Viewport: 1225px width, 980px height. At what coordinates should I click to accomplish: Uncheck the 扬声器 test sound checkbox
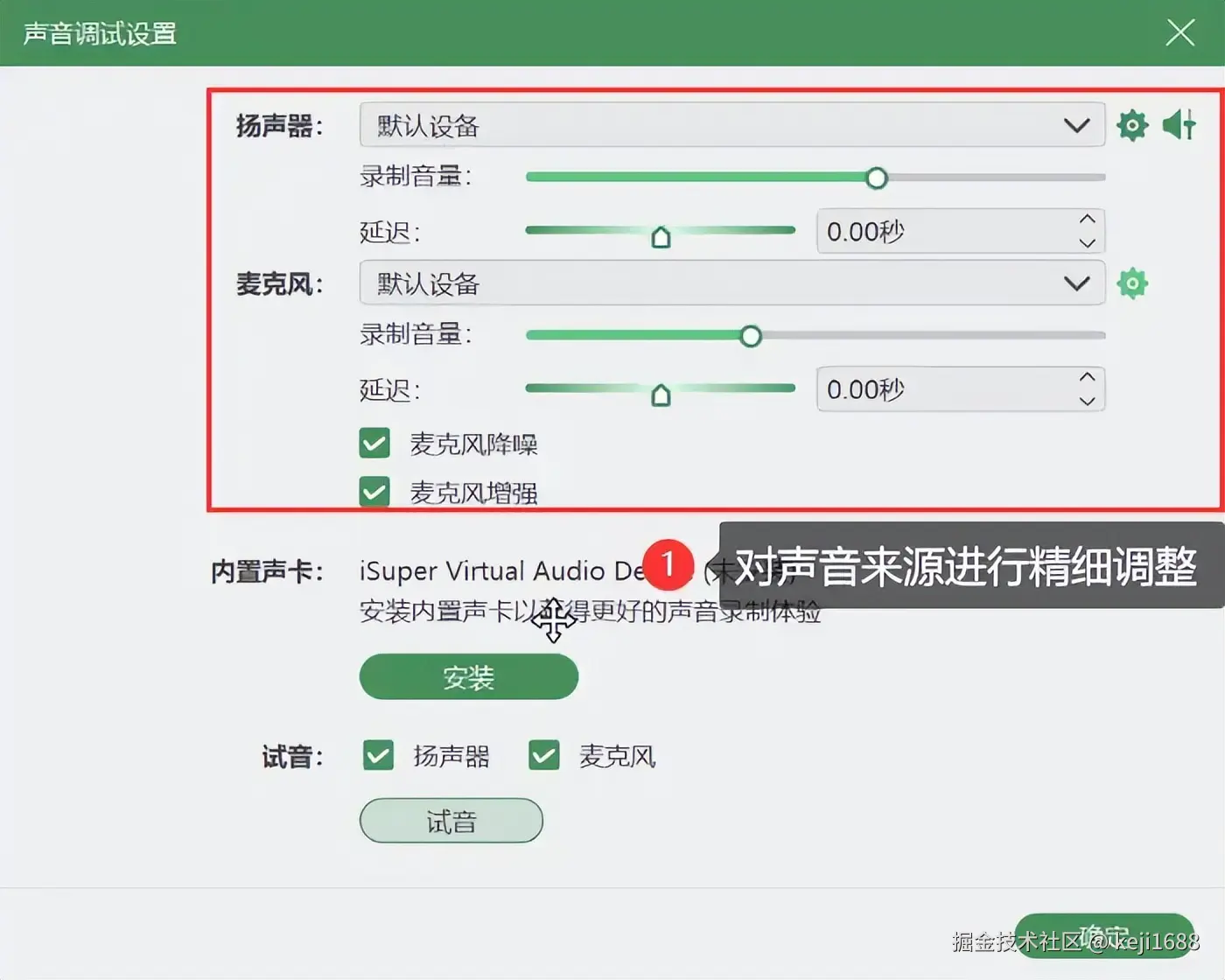(378, 755)
